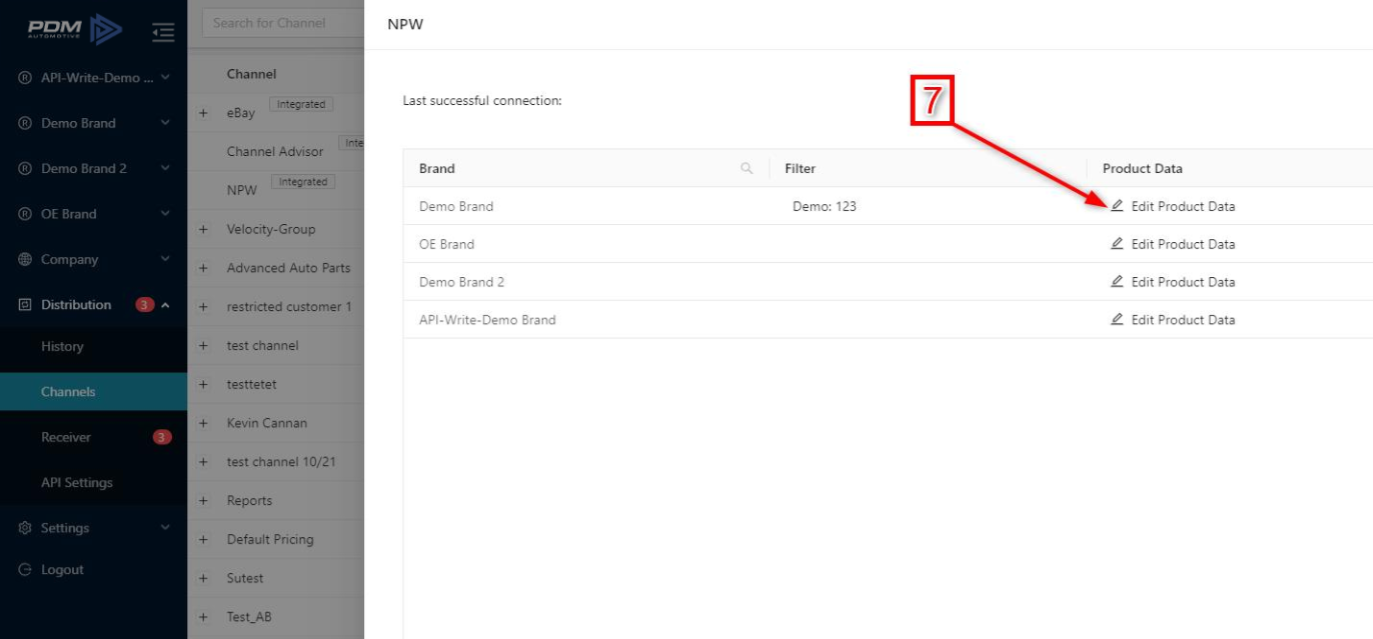This screenshot has width=1373, height=639.
Task: Open the Receiver menu item
Action: point(93,437)
